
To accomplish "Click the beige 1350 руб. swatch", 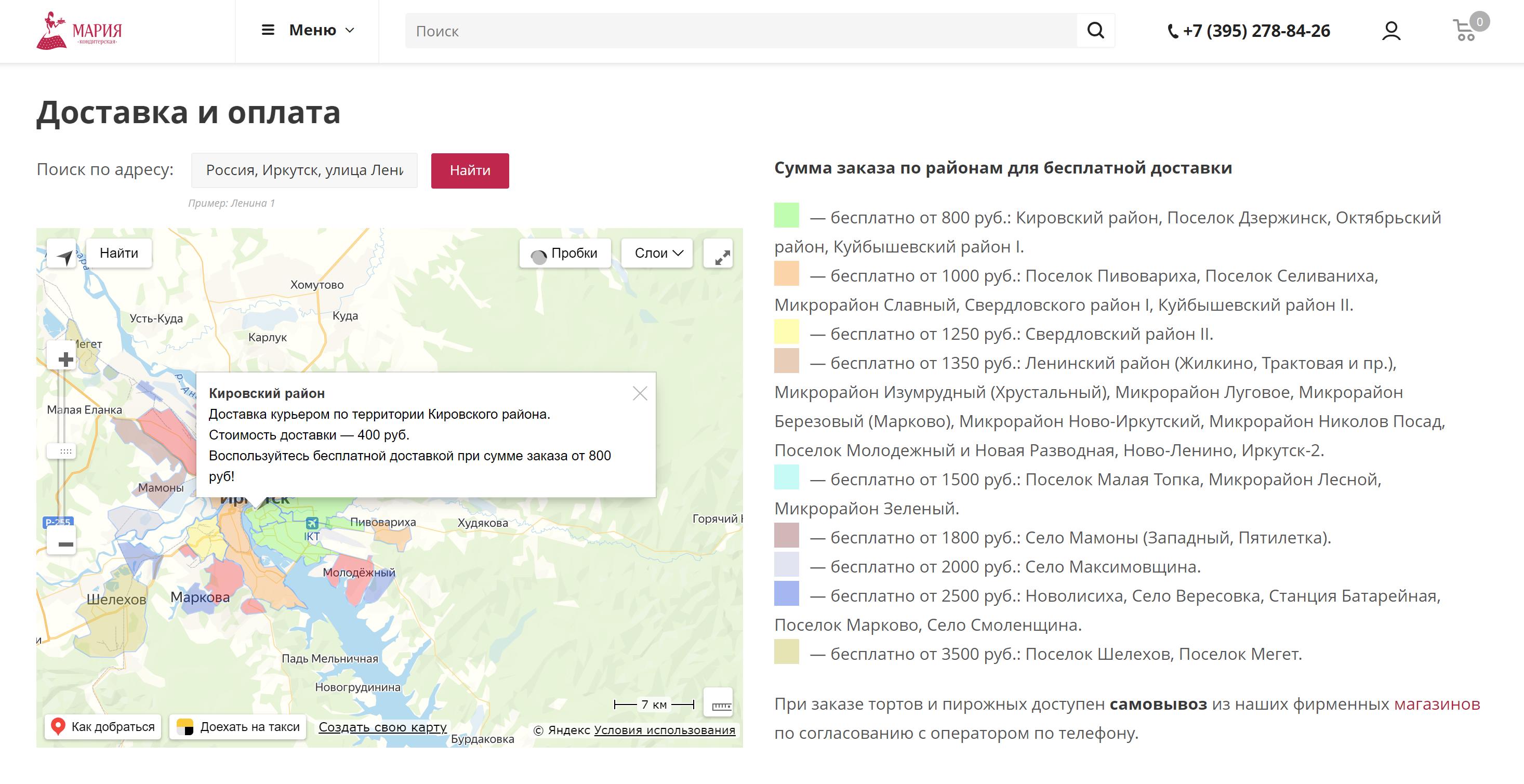I will [786, 361].
